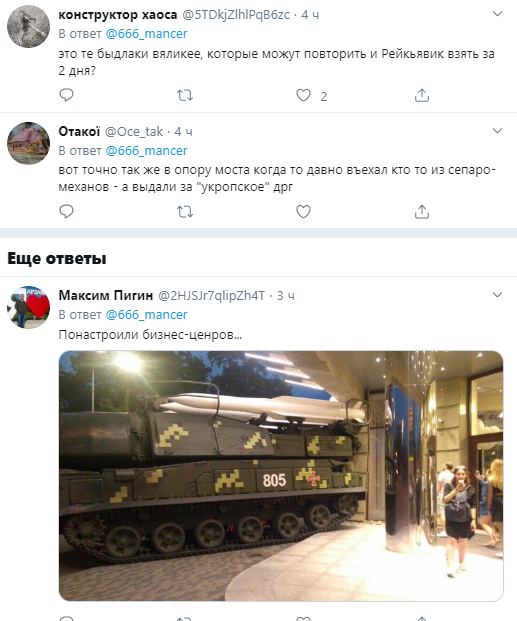Open @666_mancer link in first reply
Screen dimensions: 517x621
(x=146, y=34)
